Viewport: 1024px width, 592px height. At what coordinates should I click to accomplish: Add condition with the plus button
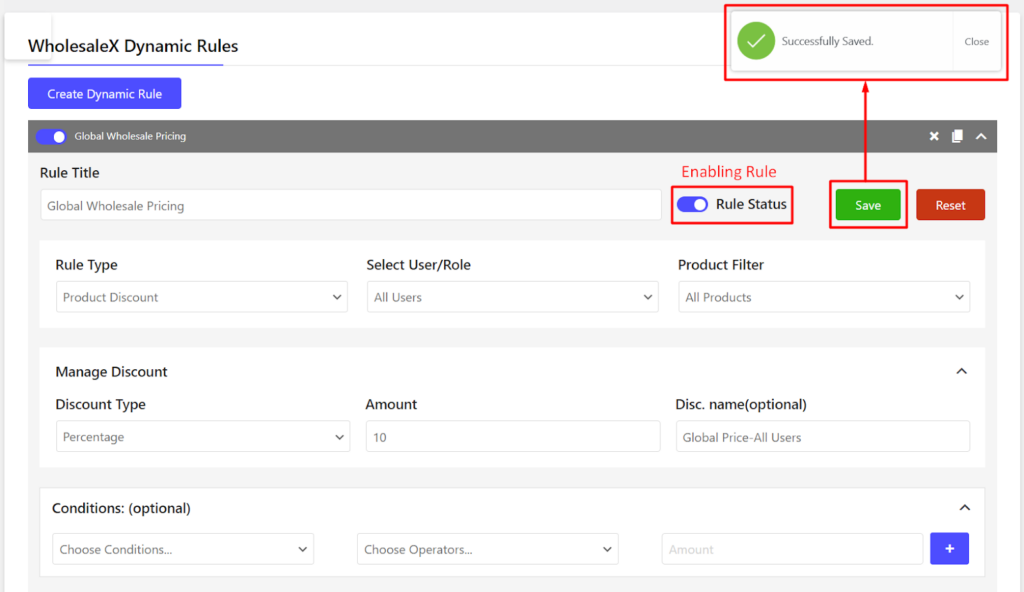click(x=949, y=549)
